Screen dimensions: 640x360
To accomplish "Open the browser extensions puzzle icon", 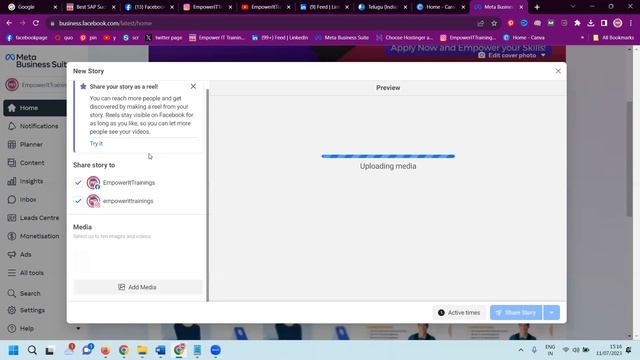I will click(x=577, y=23).
